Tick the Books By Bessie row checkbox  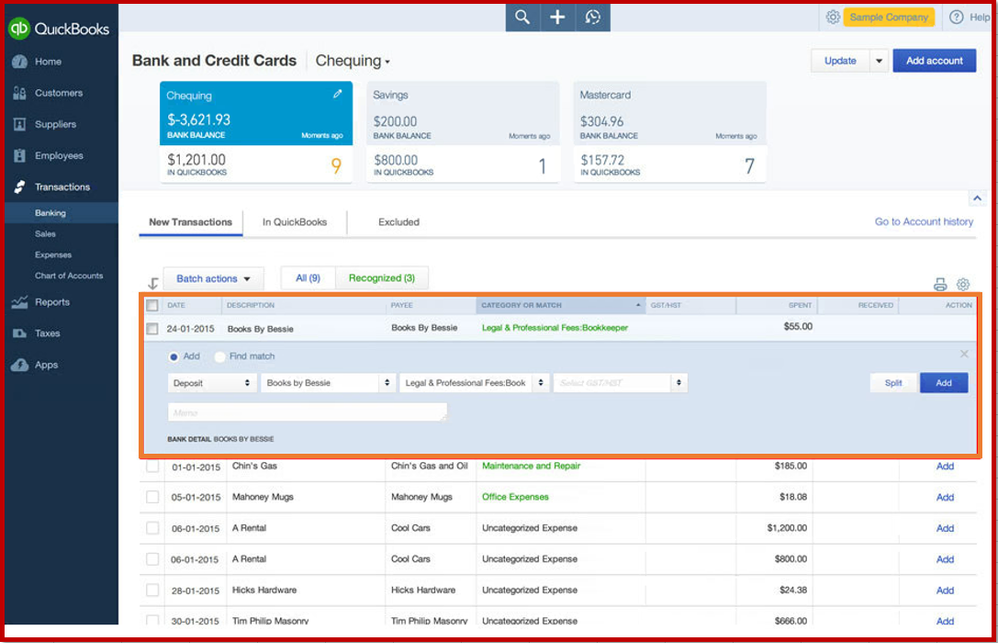point(152,329)
